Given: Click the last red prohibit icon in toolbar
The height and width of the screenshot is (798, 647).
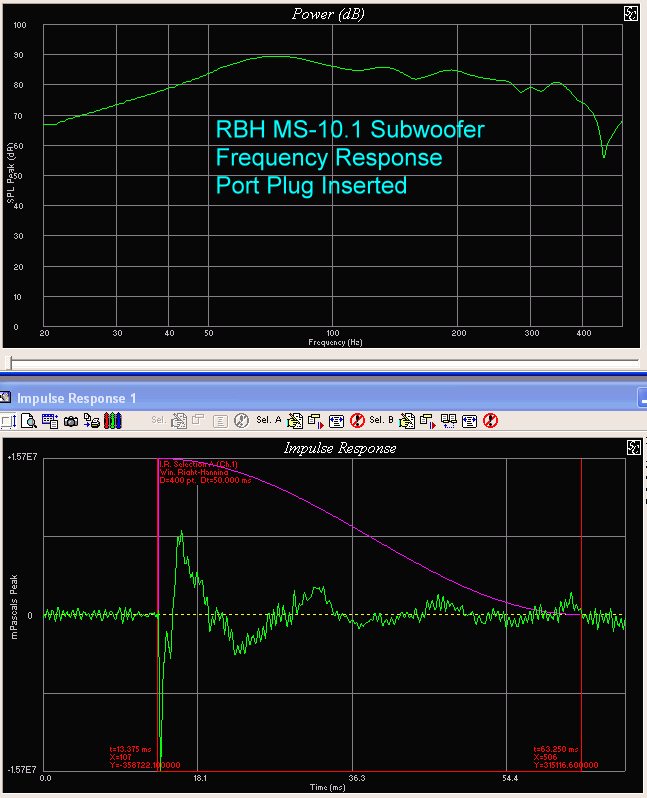Looking at the screenshot, I should 490,421.
